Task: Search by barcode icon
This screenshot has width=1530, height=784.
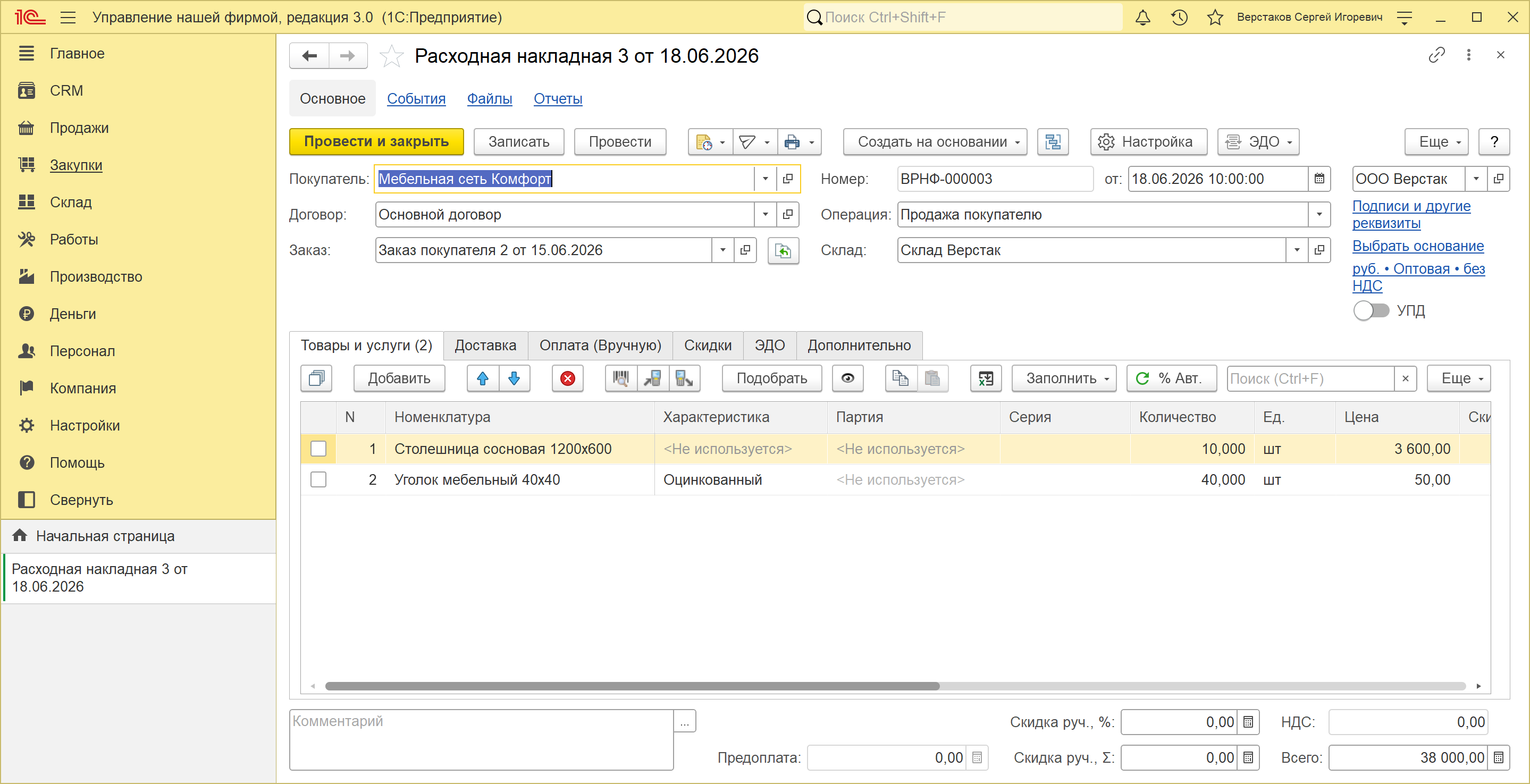Action: [621, 378]
